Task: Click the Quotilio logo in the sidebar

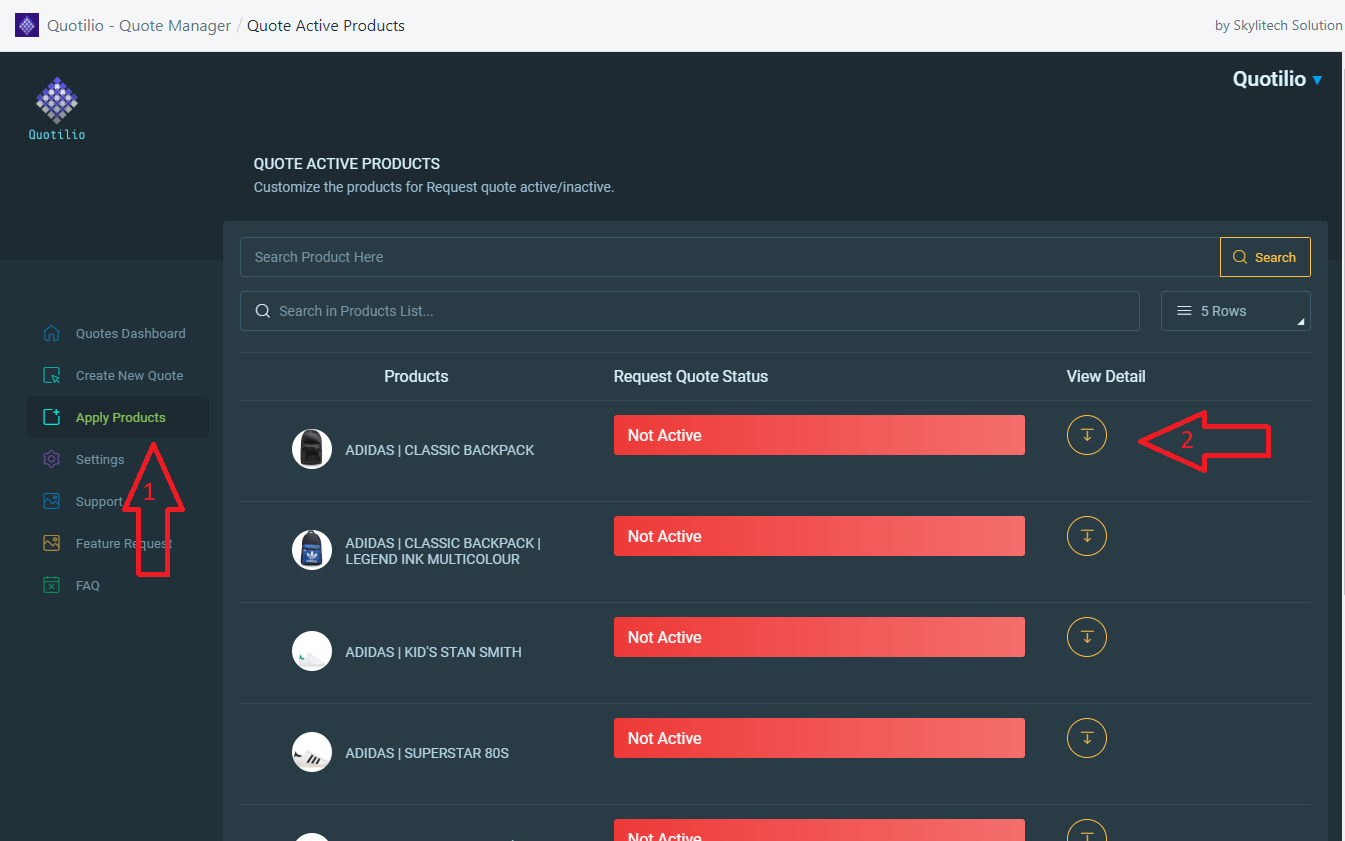Action: [x=57, y=109]
